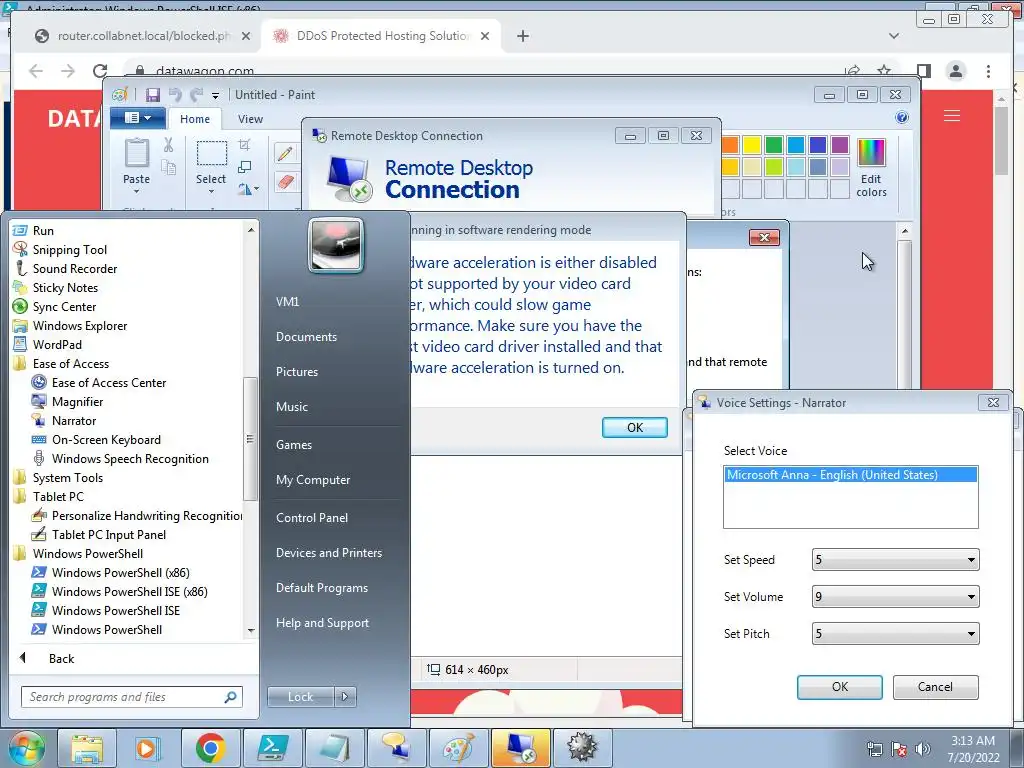Open the Set Volume dropdown in Narrator

pyautogui.click(x=895, y=596)
